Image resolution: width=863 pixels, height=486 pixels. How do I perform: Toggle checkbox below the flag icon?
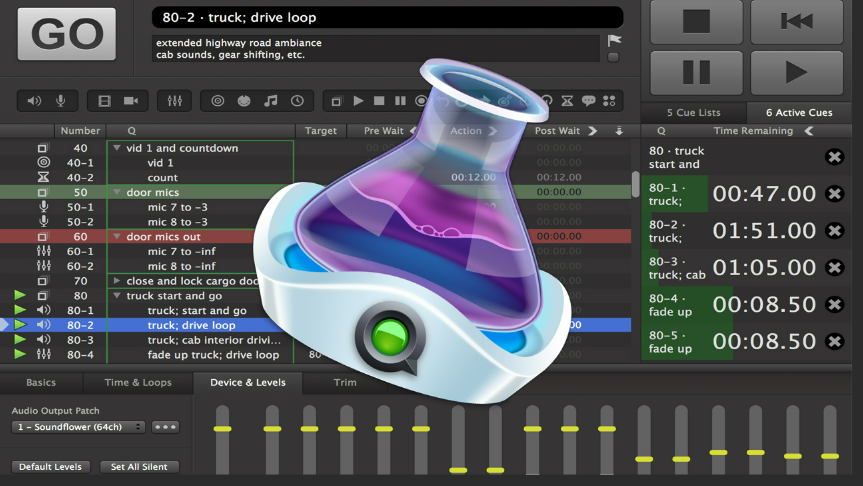click(x=613, y=57)
